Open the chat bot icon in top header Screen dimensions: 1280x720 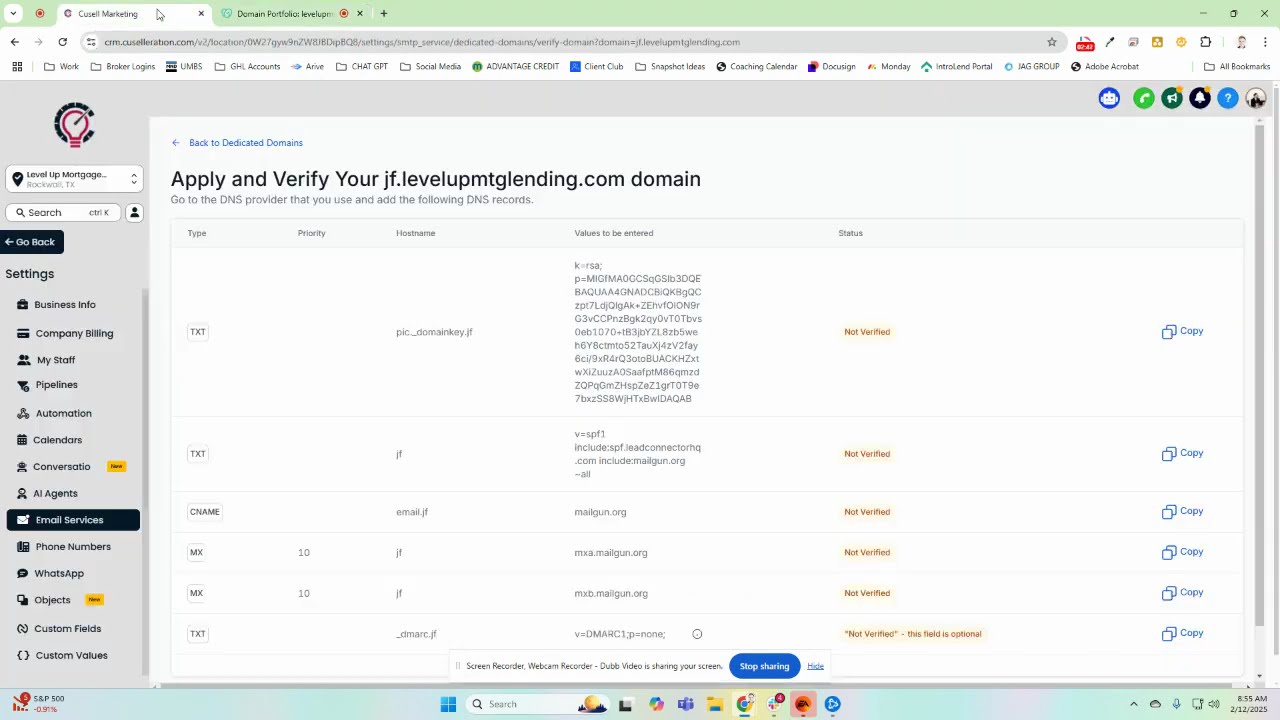(x=1109, y=98)
